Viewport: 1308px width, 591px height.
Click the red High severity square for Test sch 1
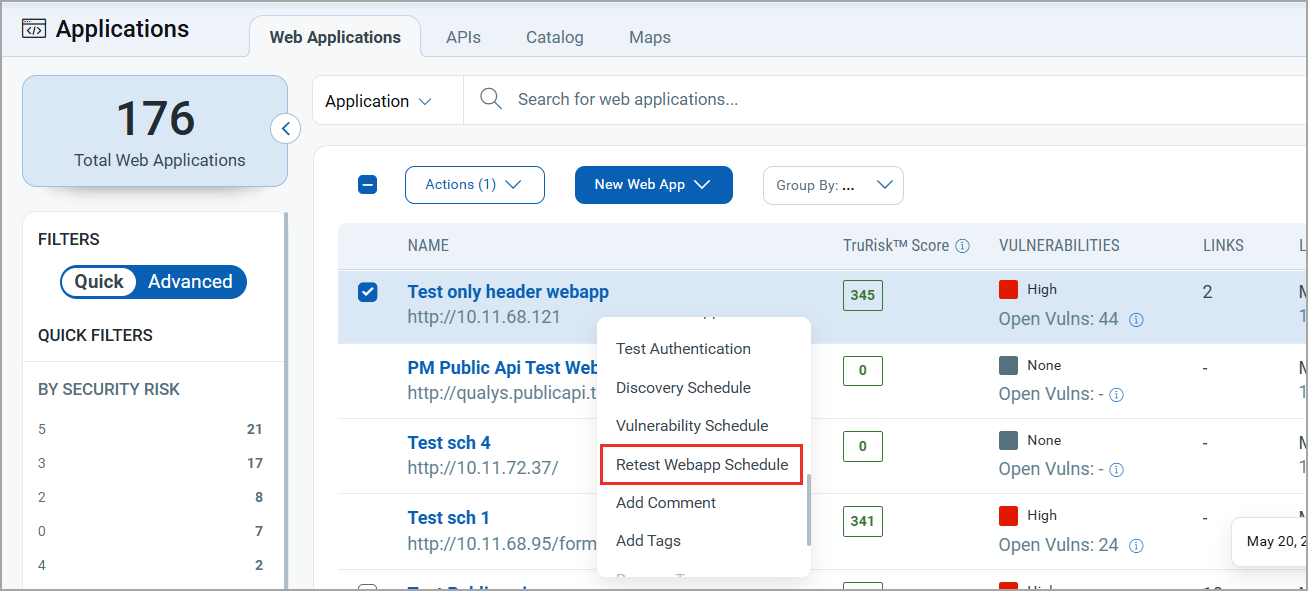(1010, 514)
